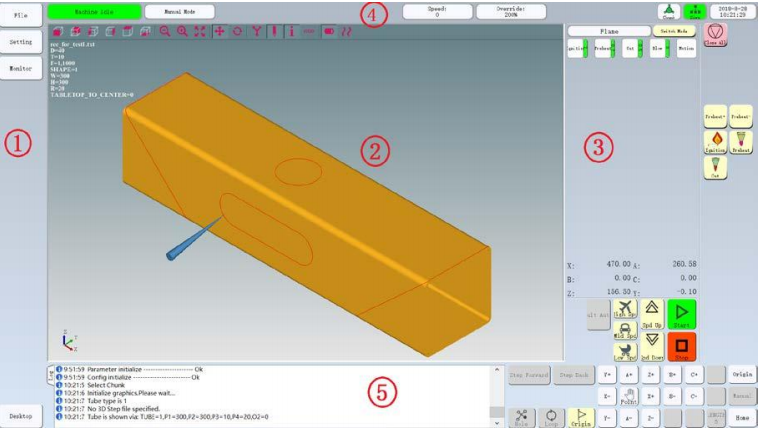Image resolution: width=761 pixels, height=430 pixels.
Task: Select High Speed airplane button
Action: point(626,309)
